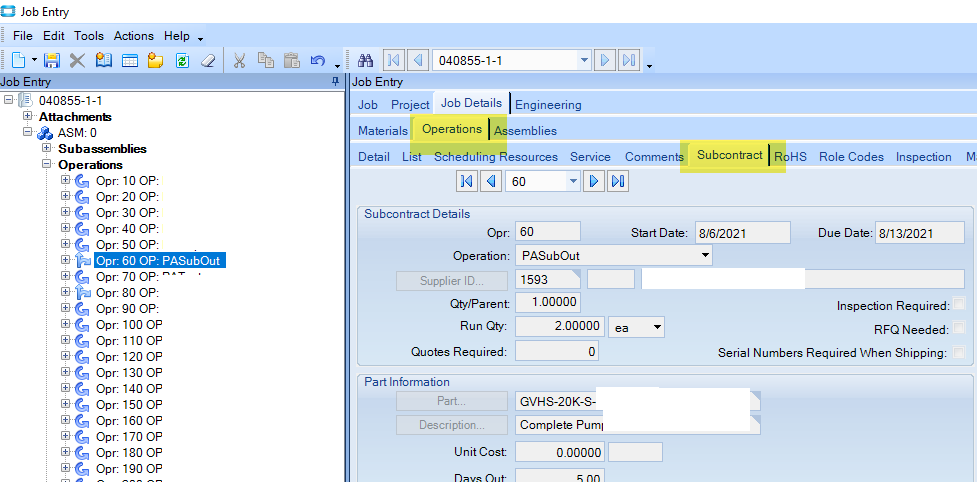Toggle the RFQ Needed checkbox
Image resolution: width=977 pixels, height=482 pixels.
[x=960, y=328]
